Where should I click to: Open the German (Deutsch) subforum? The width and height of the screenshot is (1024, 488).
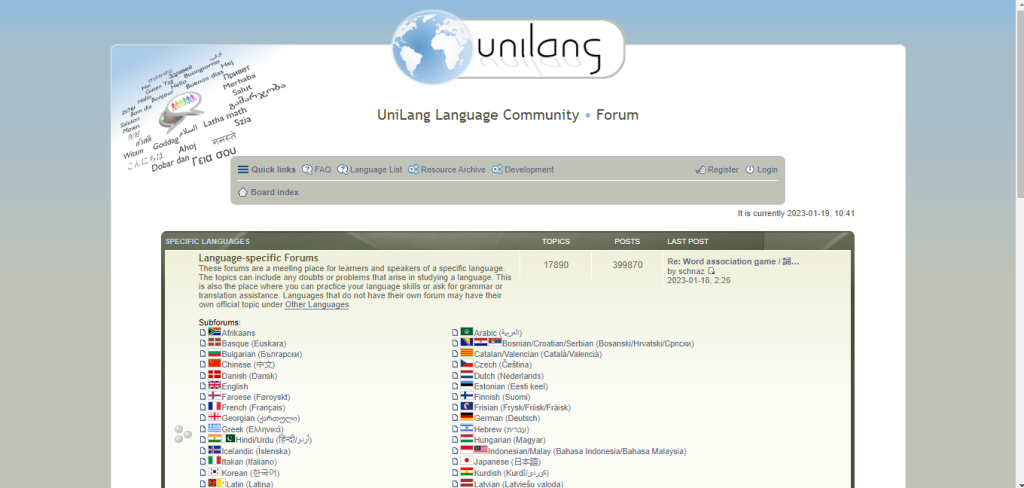pyautogui.click(x=507, y=418)
